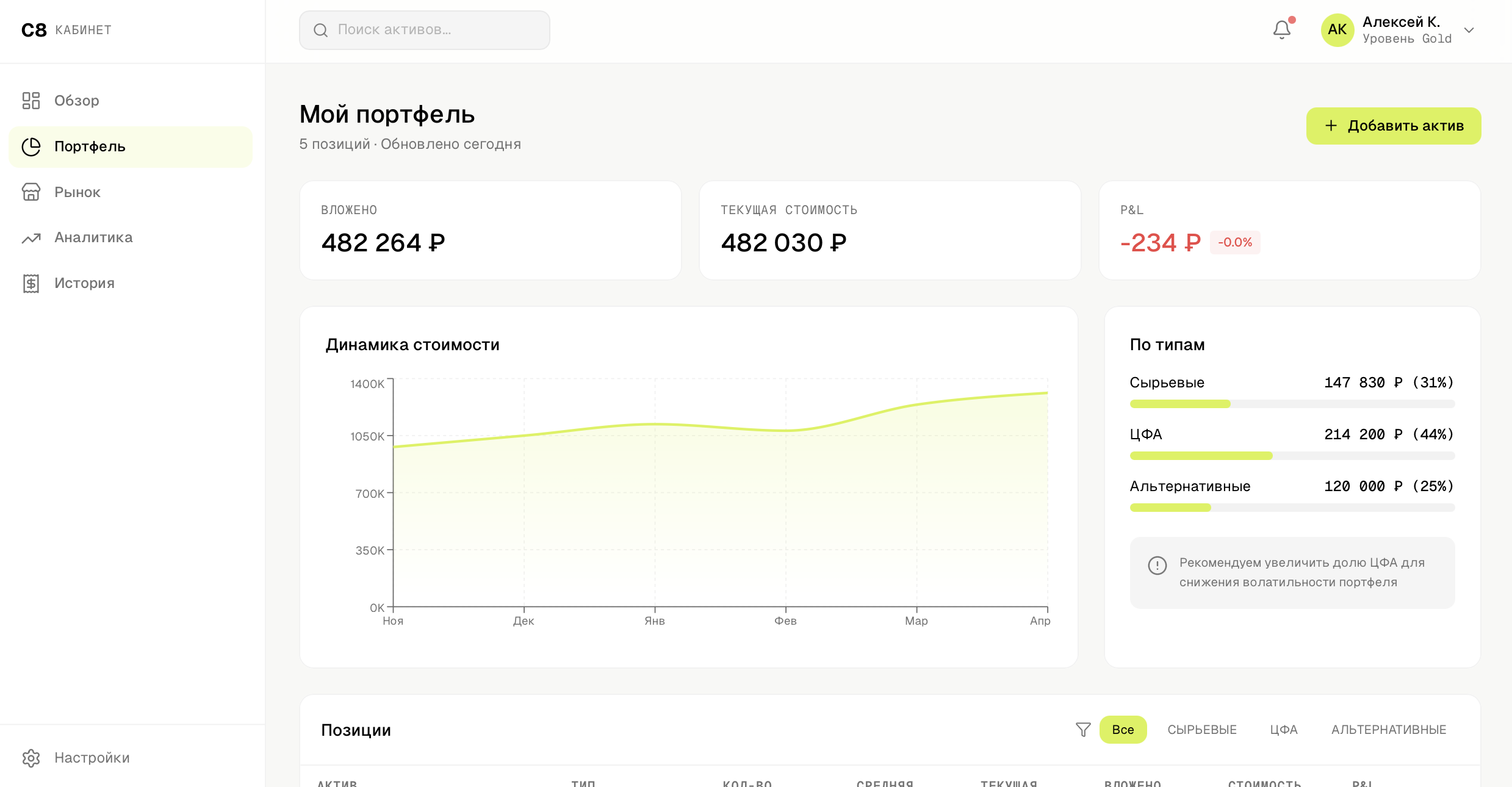
Task: Go to the История menu item
Action: tap(84, 283)
